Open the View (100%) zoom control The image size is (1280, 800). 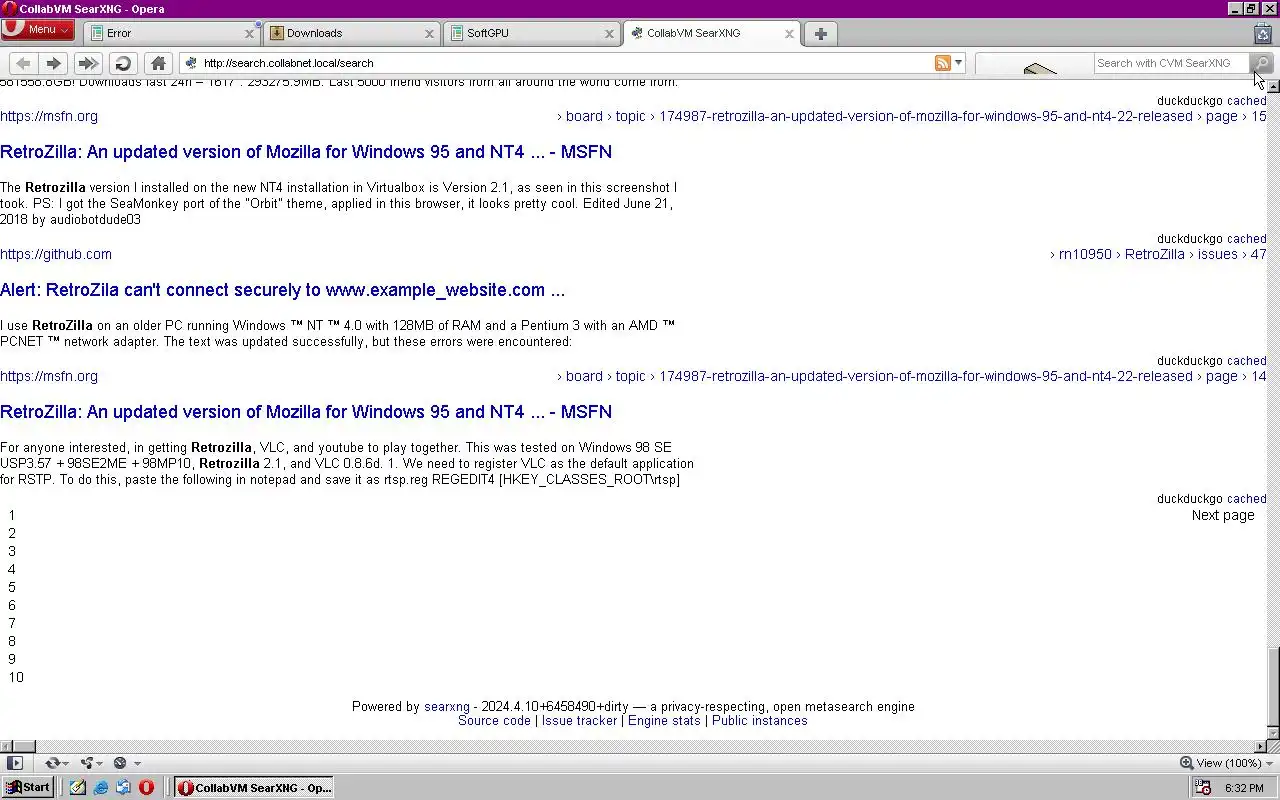1226,763
